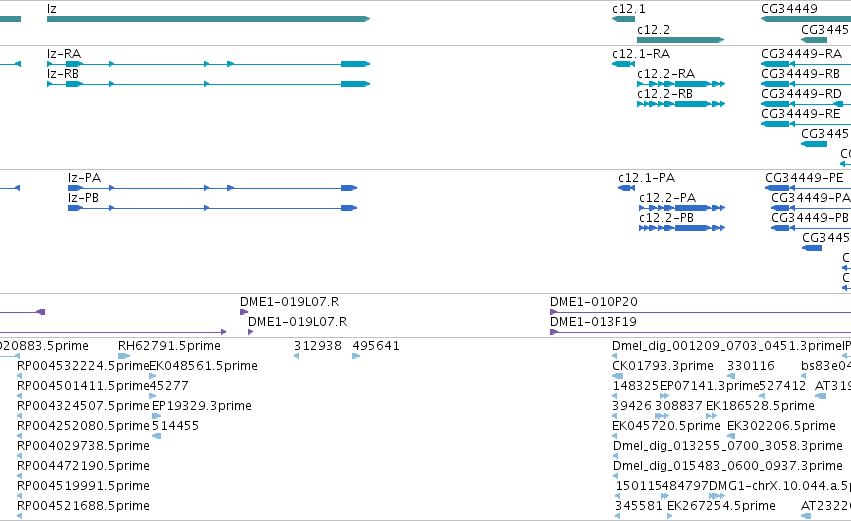This screenshot has height=521, width=851.
Task: Click EST 45277
Action: pos(153,396)
